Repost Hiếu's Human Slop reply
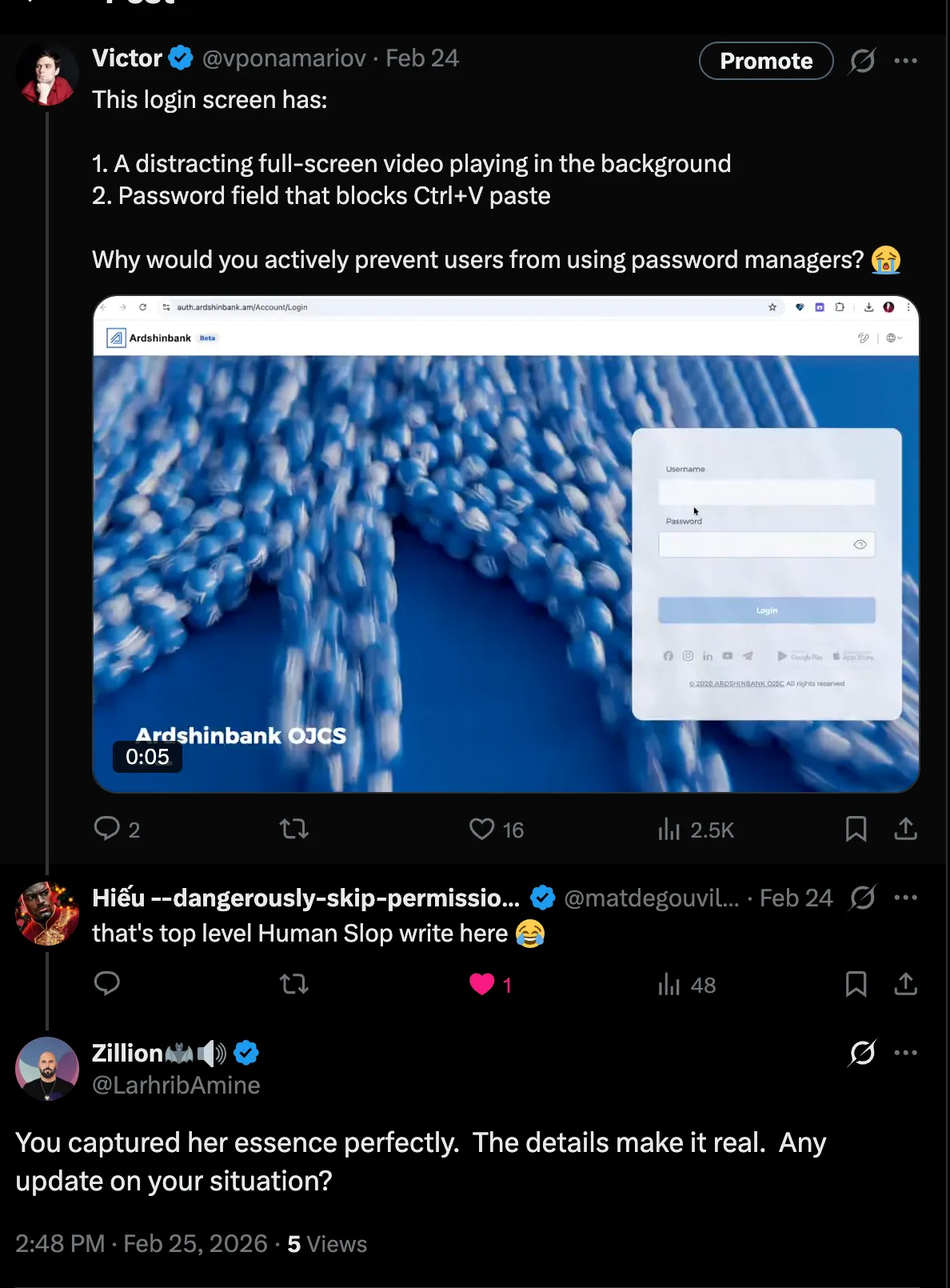Image resolution: width=950 pixels, height=1288 pixels. (294, 984)
